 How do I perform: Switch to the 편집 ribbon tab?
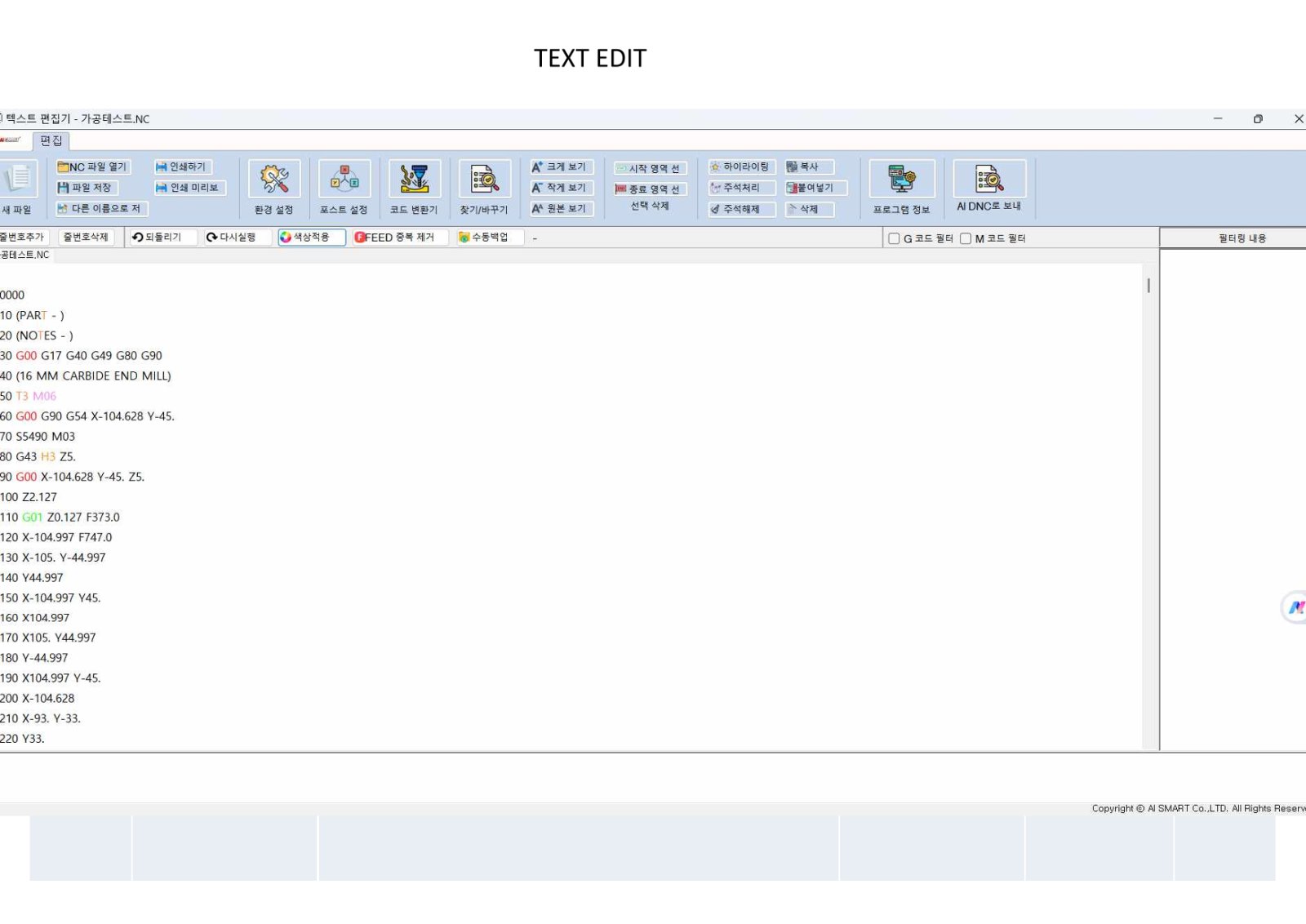tap(51, 140)
